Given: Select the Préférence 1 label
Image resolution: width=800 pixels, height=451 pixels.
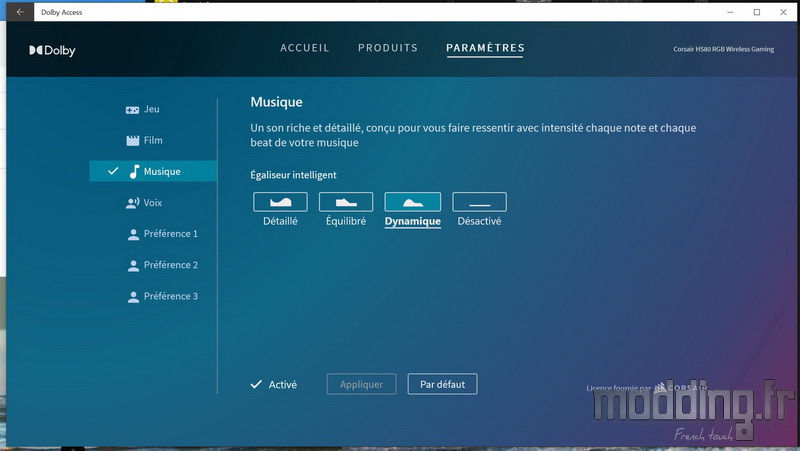Looking at the screenshot, I should coord(170,234).
